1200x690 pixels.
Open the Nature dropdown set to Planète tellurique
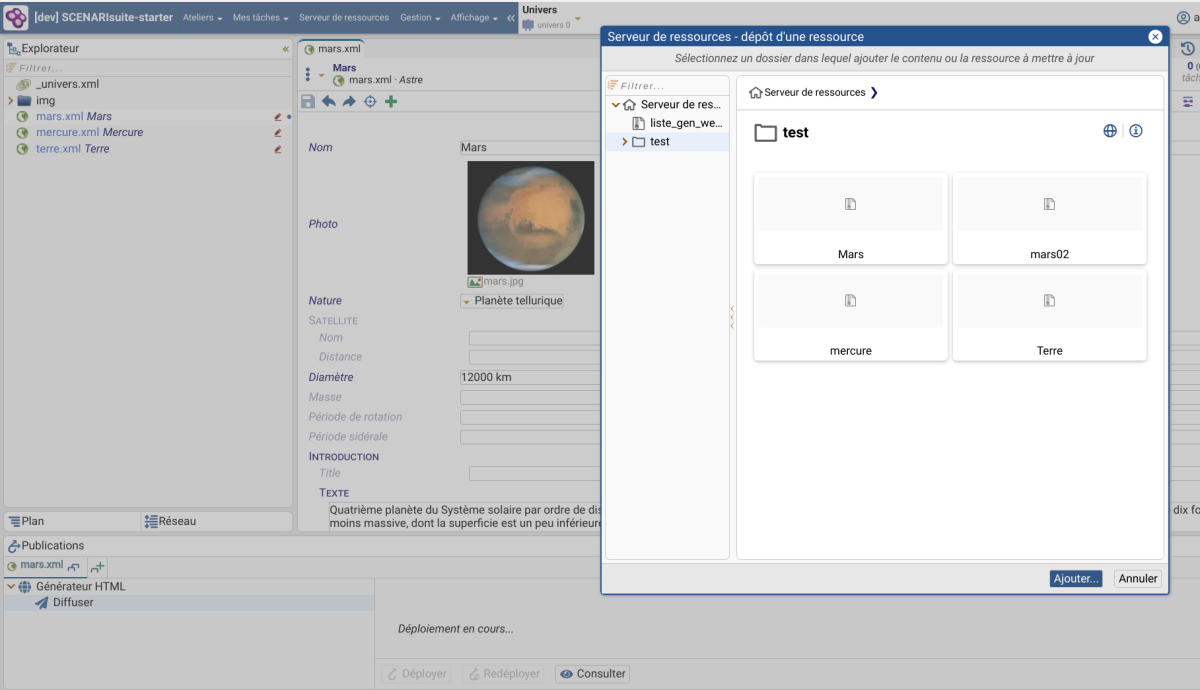point(512,301)
